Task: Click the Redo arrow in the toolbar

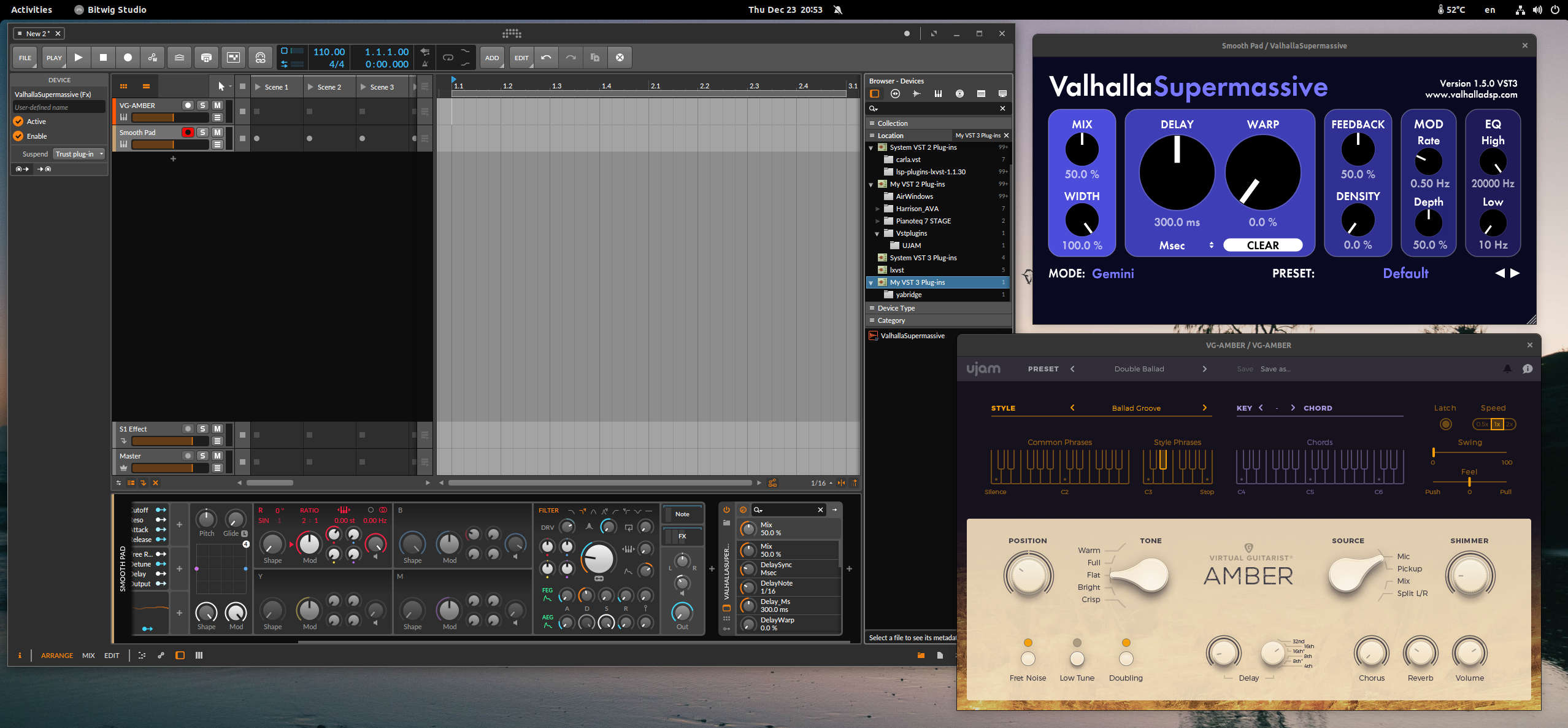Action: 571,58
